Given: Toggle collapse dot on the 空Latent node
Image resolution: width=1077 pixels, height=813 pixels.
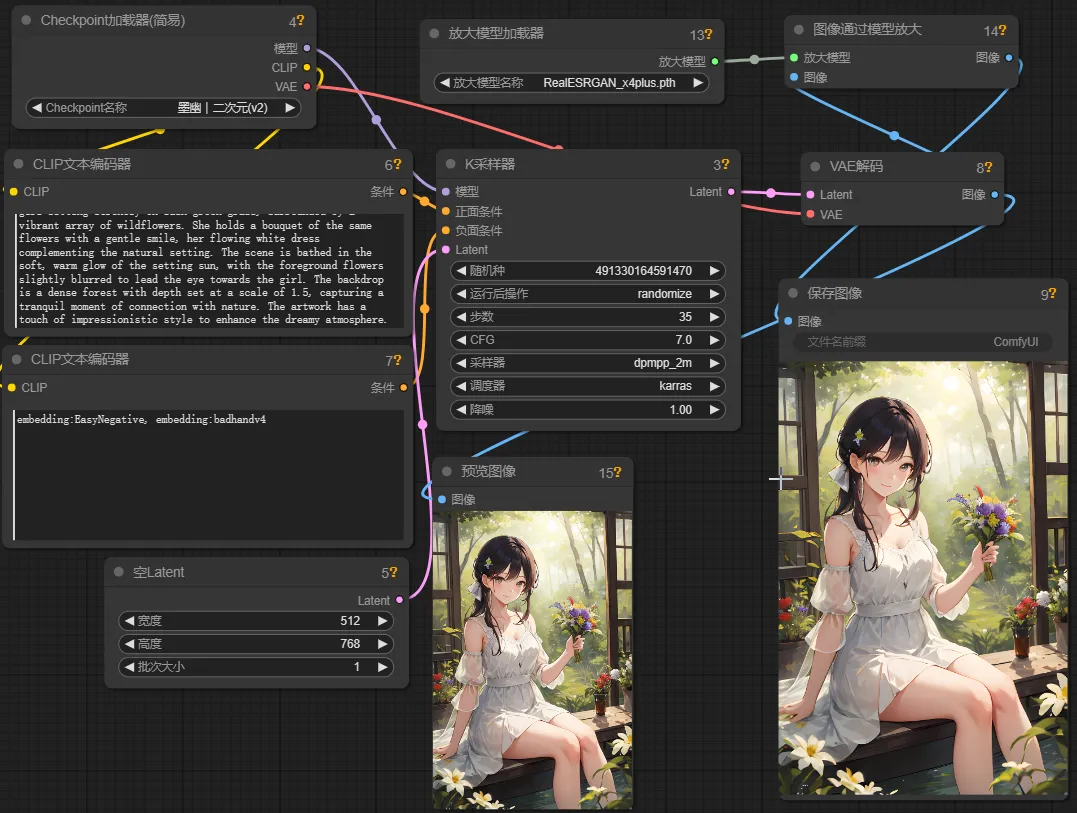Looking at the screenshot, I should click(x=119, y=572).
